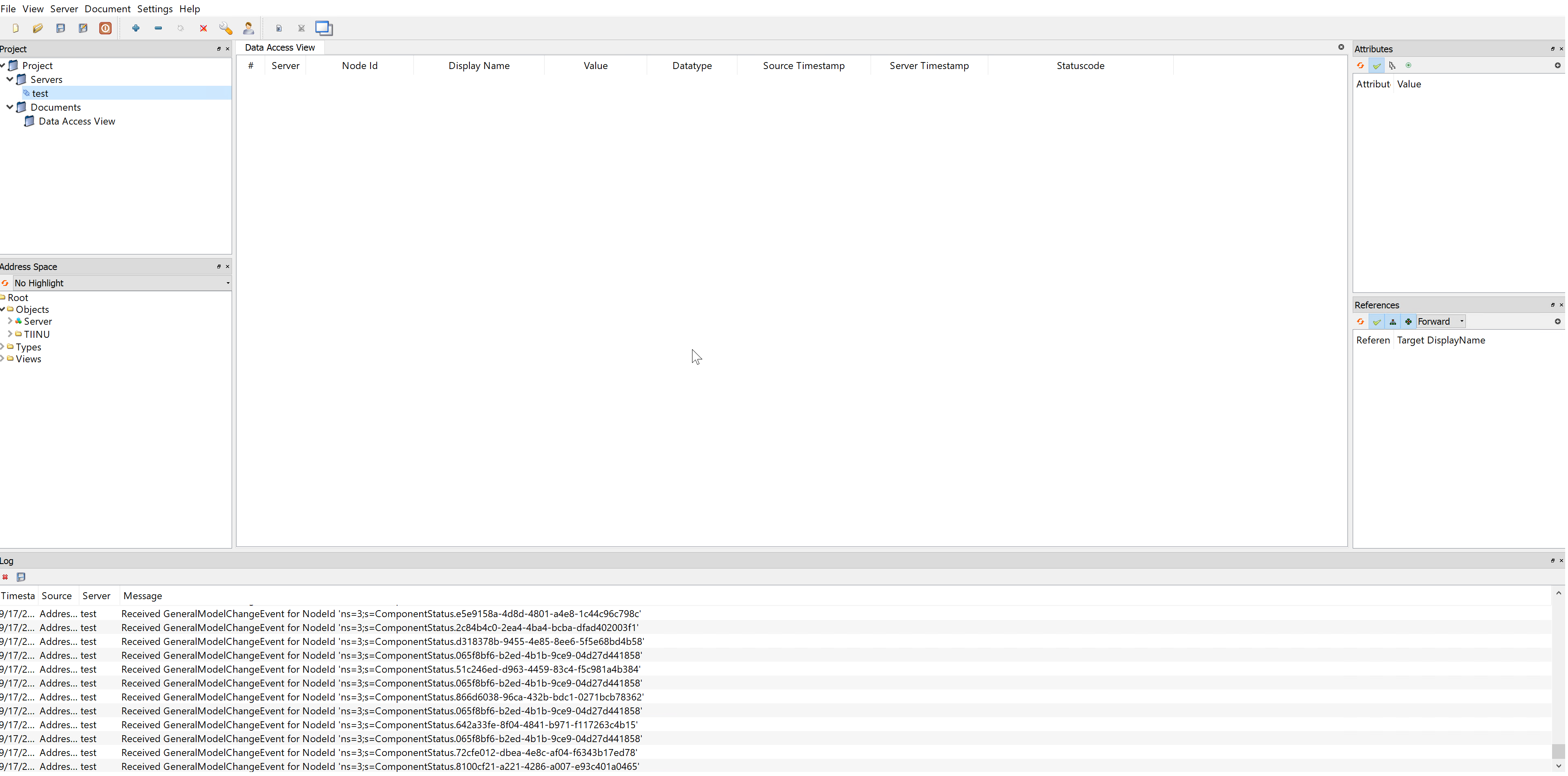Click the log scrollbar down arrow
The height and width of the screenshot is (776, 1568).
1558,766
